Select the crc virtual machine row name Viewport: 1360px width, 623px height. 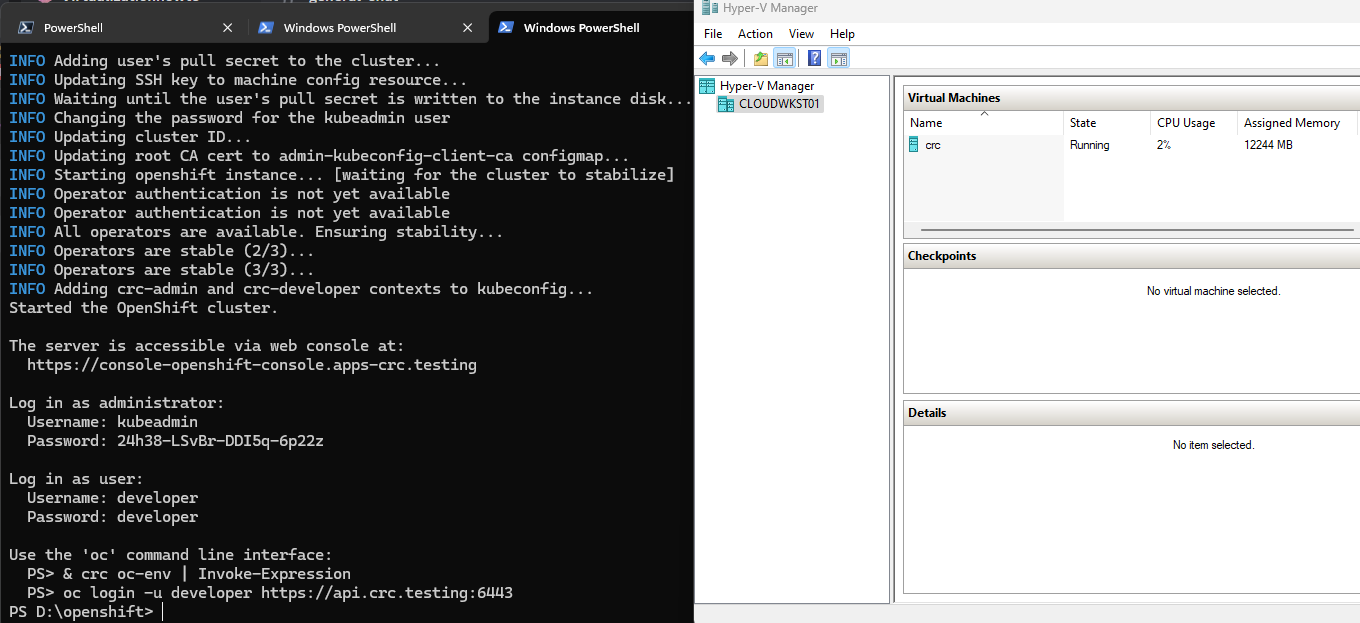(933, 145)
